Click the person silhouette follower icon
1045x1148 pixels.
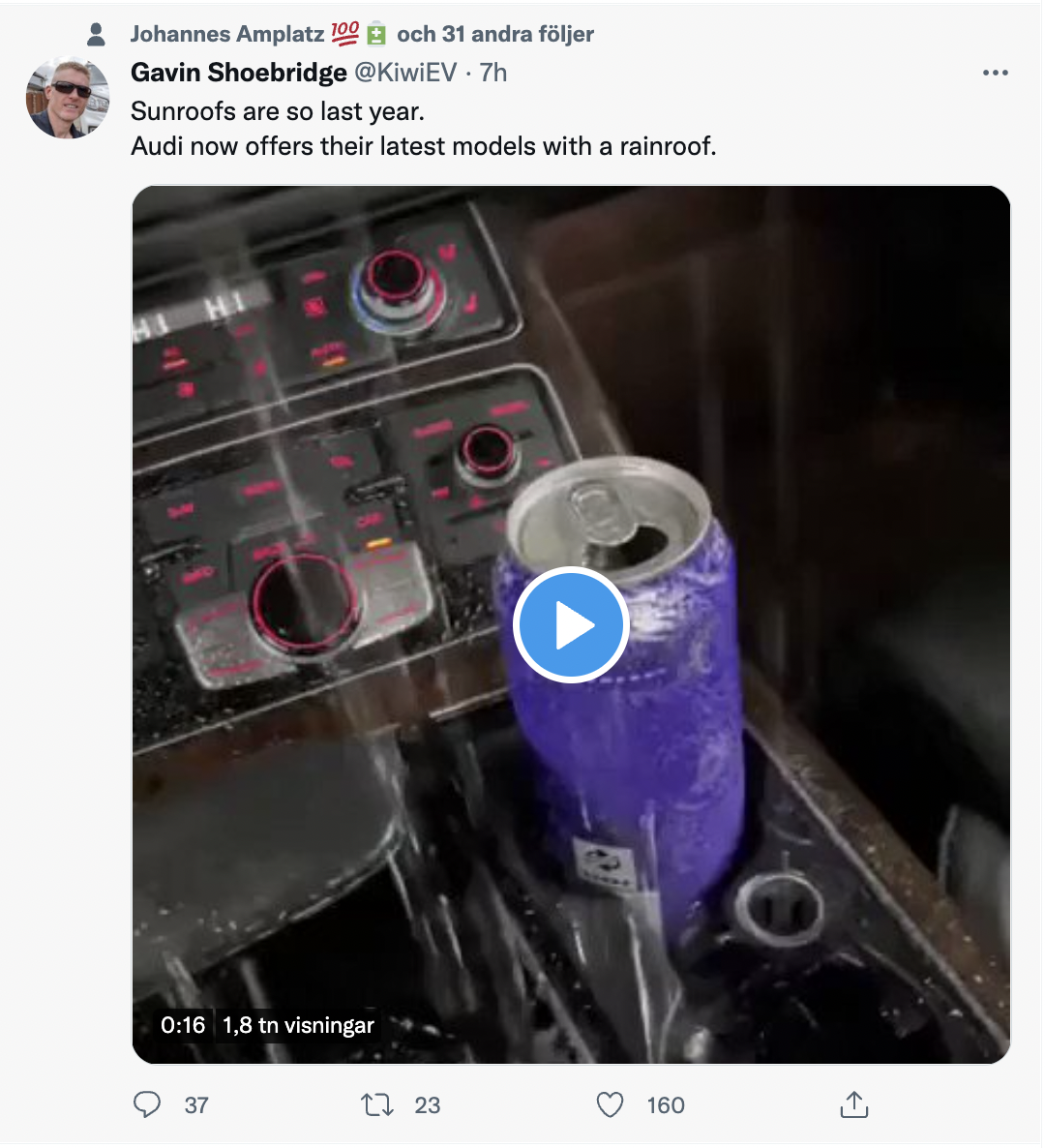click(96, 35)
